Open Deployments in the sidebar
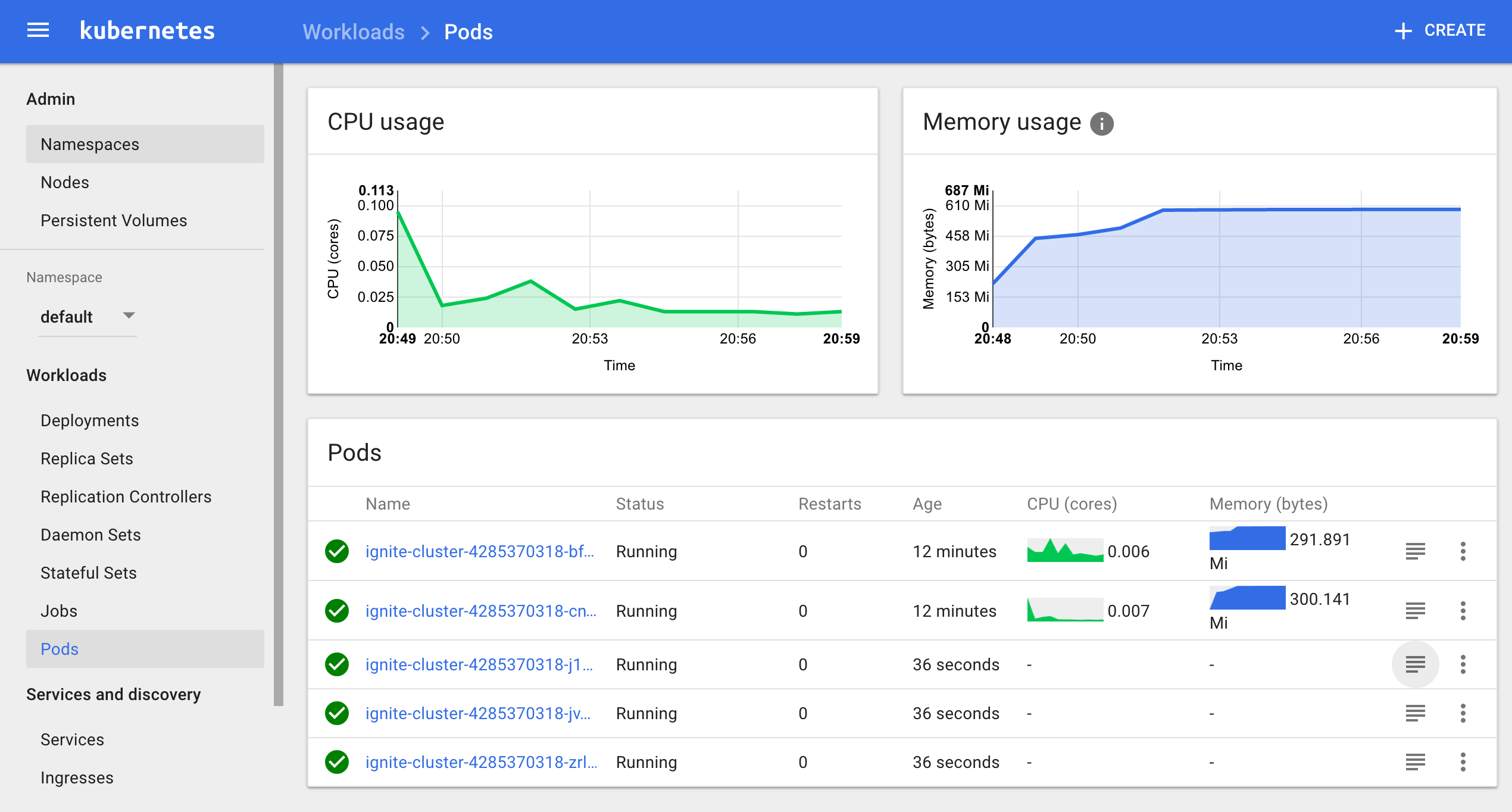The image size is (1512, 812). coord(145,420)
